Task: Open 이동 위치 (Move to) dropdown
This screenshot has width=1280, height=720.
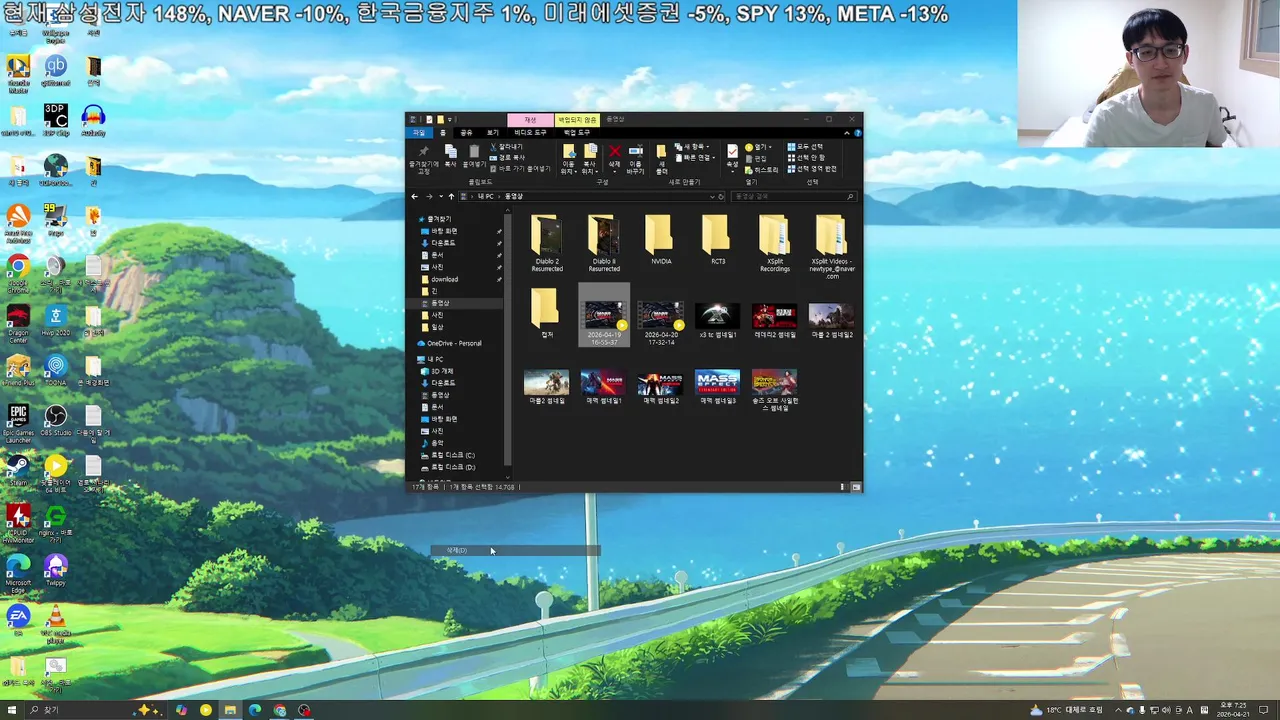Action: point(568,159)
